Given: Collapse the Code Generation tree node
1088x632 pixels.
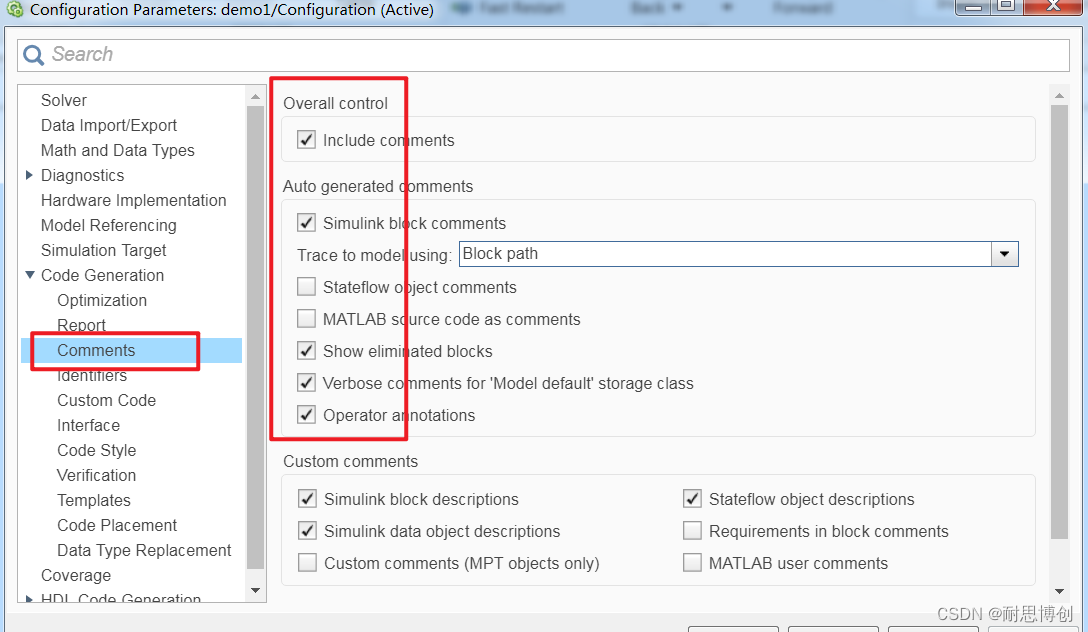Looking at the screenshot, I should point(29,275).
